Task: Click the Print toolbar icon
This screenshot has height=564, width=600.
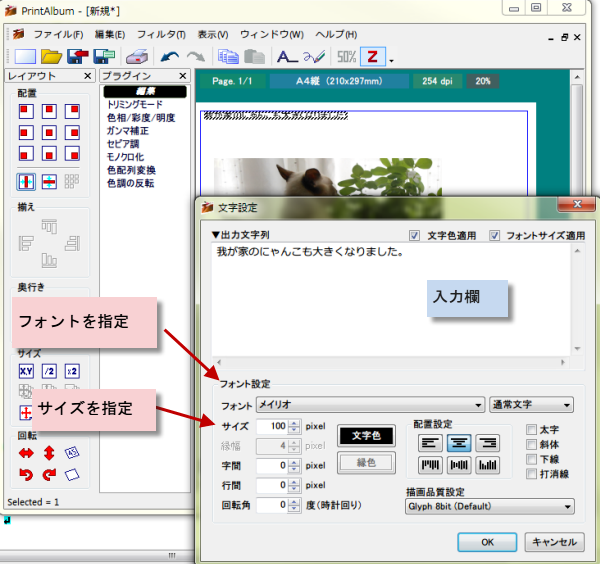Action: (138, 57)
